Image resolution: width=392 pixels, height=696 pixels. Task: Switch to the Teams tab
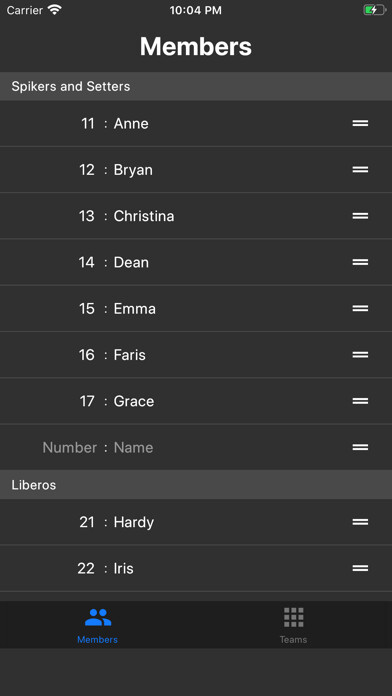pyautogui.click(x=293, y=625)
